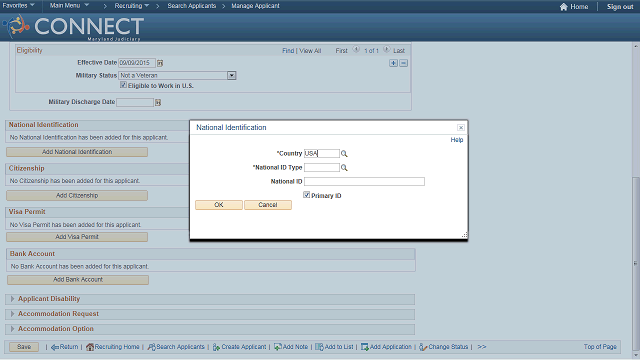Show more actions with >> link
This screenshot has height=360, width=640.
[482, 347]
